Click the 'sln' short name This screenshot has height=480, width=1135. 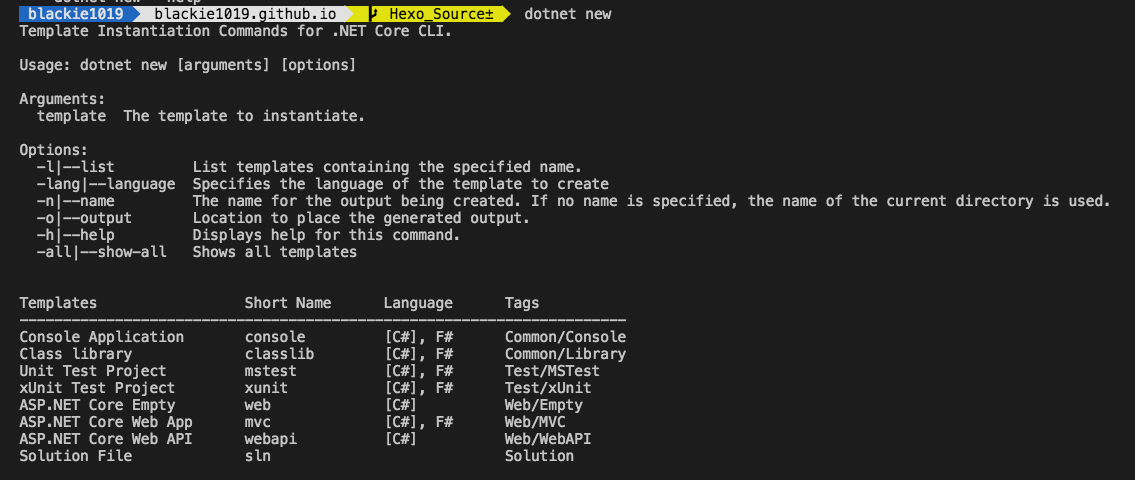[257, 456]
